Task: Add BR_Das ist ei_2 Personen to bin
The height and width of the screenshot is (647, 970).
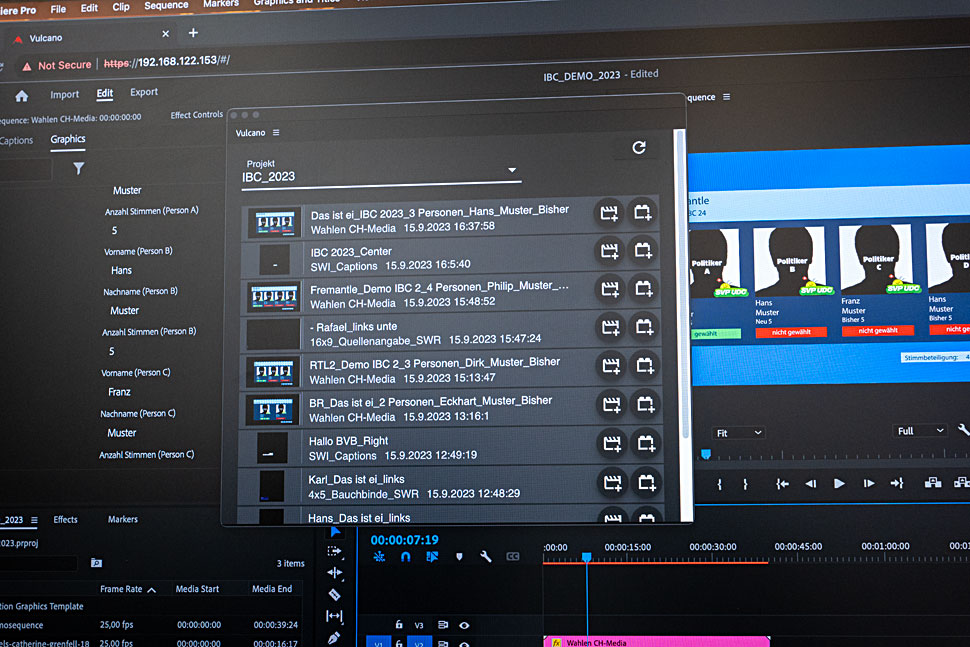Action: 646,404
